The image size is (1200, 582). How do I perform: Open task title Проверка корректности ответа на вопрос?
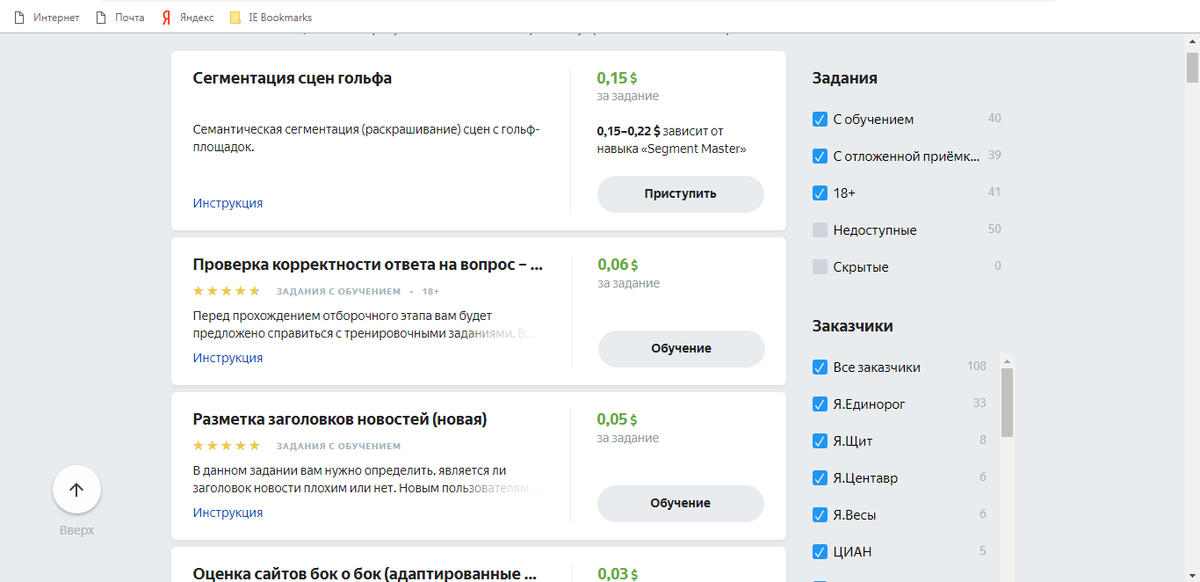[368, 265]
